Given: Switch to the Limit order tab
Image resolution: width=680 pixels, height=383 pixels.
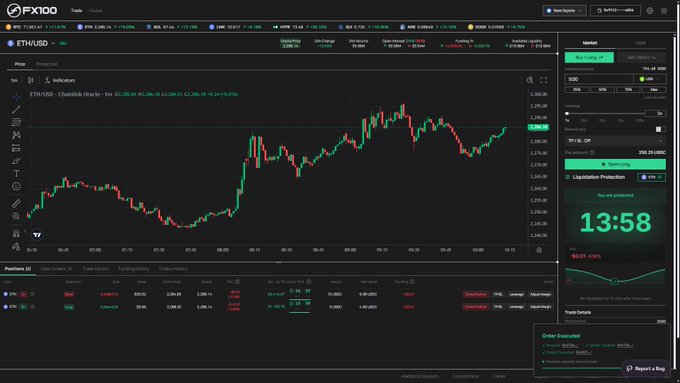Looking at the screenshot, I should pos(641,43).
